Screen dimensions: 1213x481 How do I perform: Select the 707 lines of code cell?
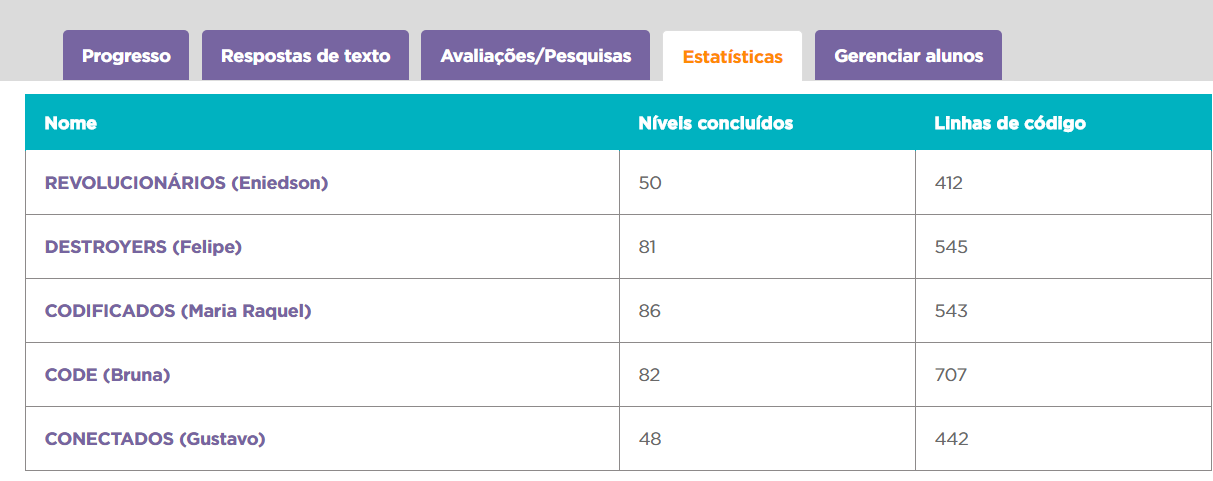tap(950, 375)
